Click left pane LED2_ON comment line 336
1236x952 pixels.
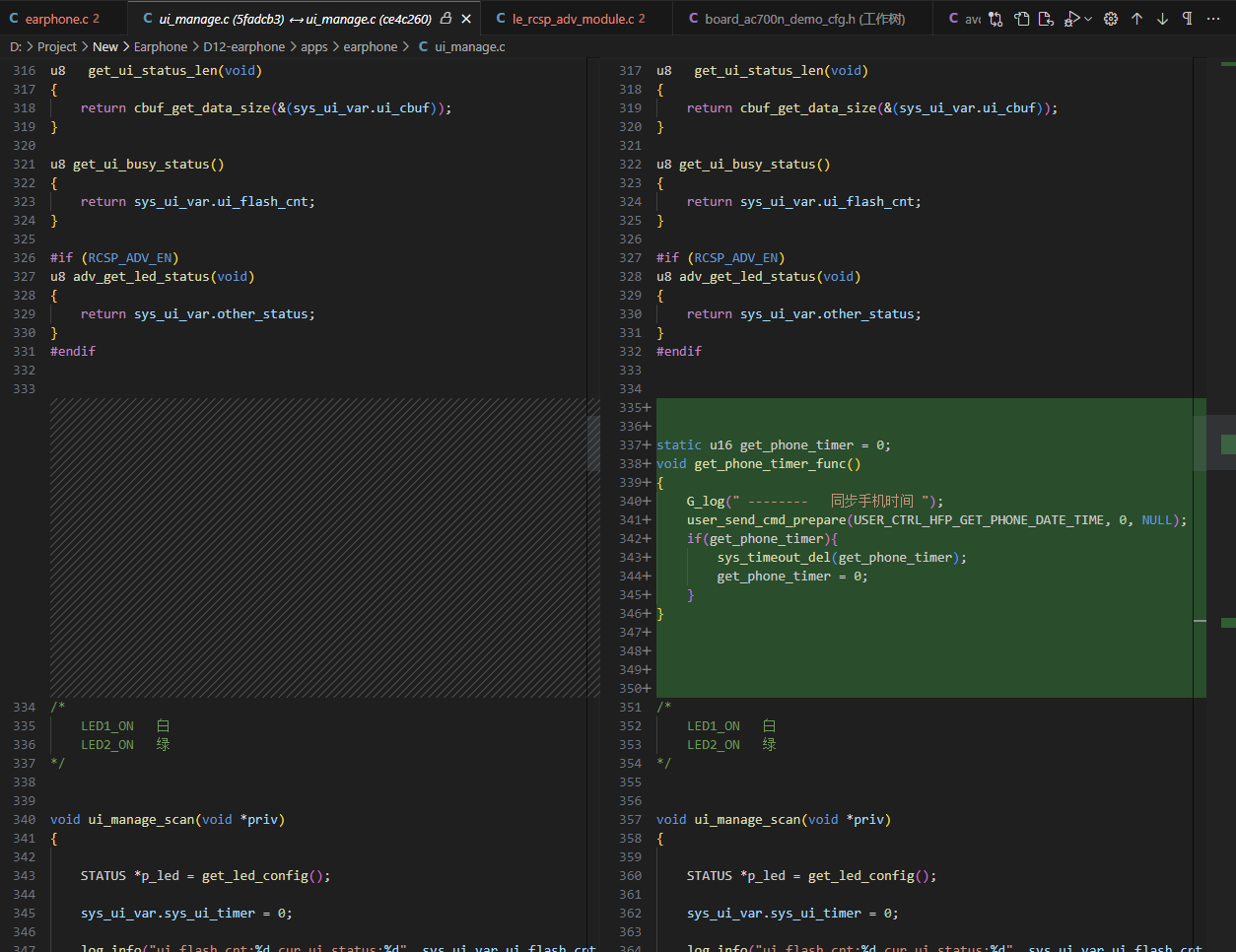125,744
